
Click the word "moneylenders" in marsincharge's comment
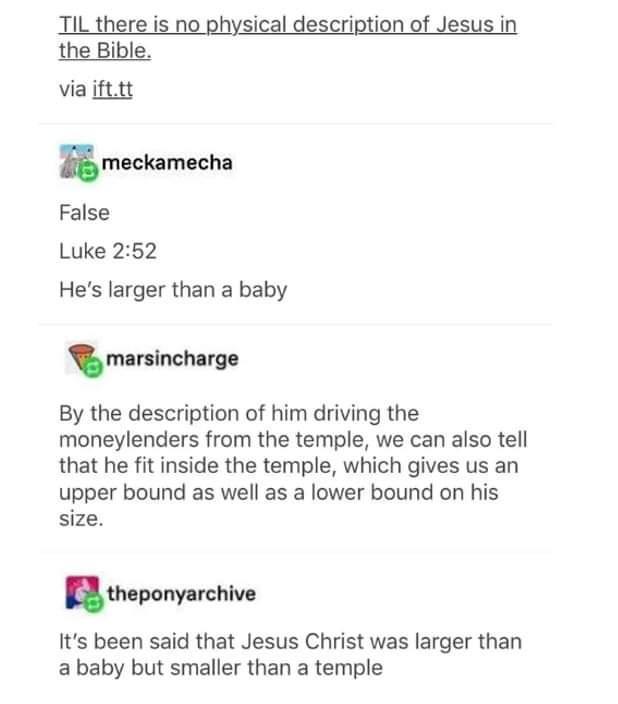(x=129, y=440)
